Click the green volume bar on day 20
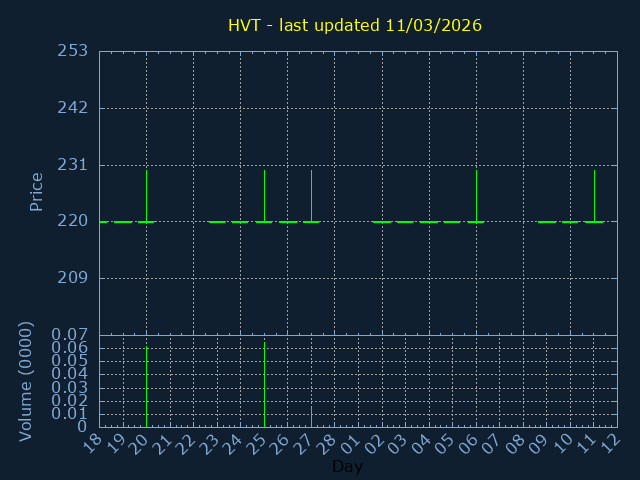This screenshot has height=480, width=640. coord(146,387)
